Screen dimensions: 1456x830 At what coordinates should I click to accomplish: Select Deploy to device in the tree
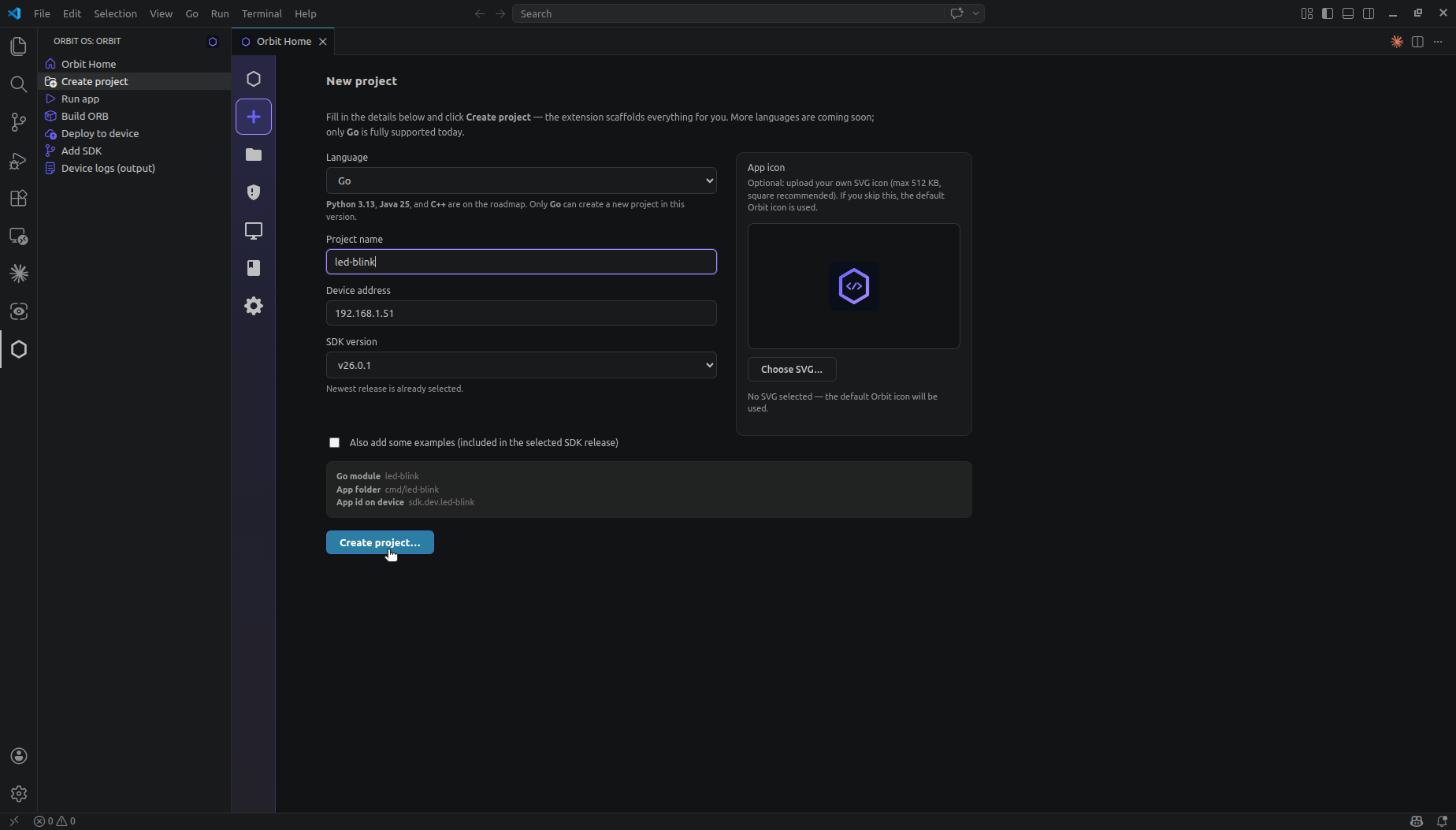point(134,133)
